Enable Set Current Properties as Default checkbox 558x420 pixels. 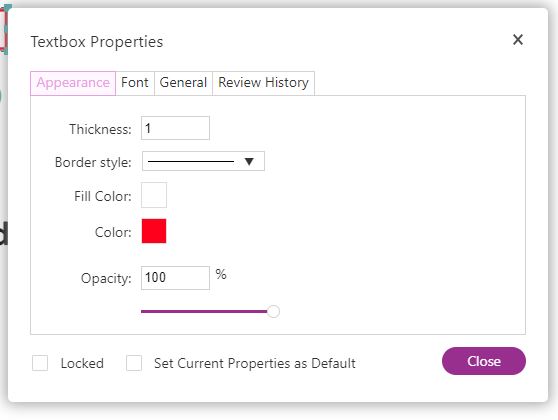134,363
